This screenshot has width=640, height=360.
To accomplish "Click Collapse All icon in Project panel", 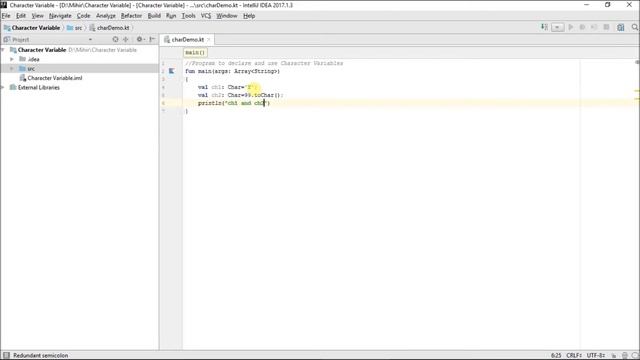I will tap(126, 40).
